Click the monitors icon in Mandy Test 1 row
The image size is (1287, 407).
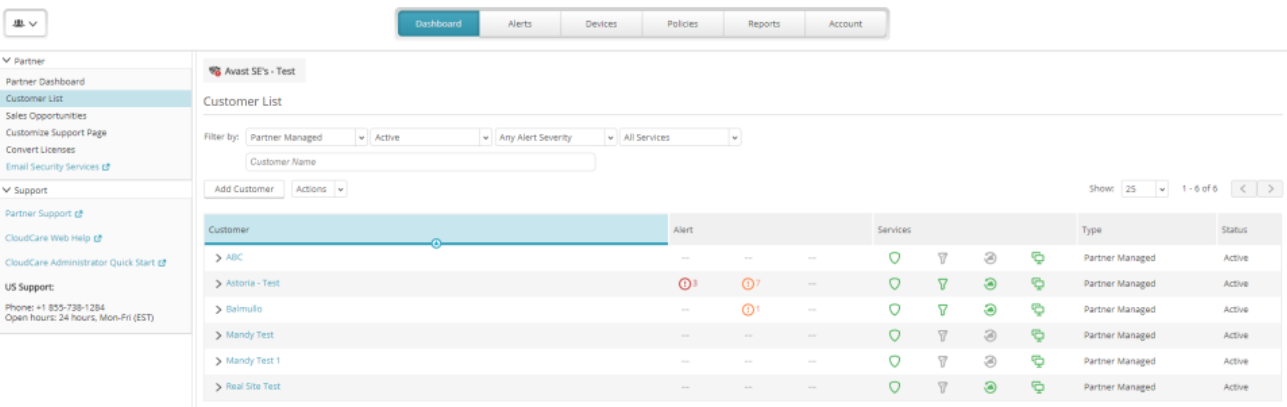point(1038,361)
